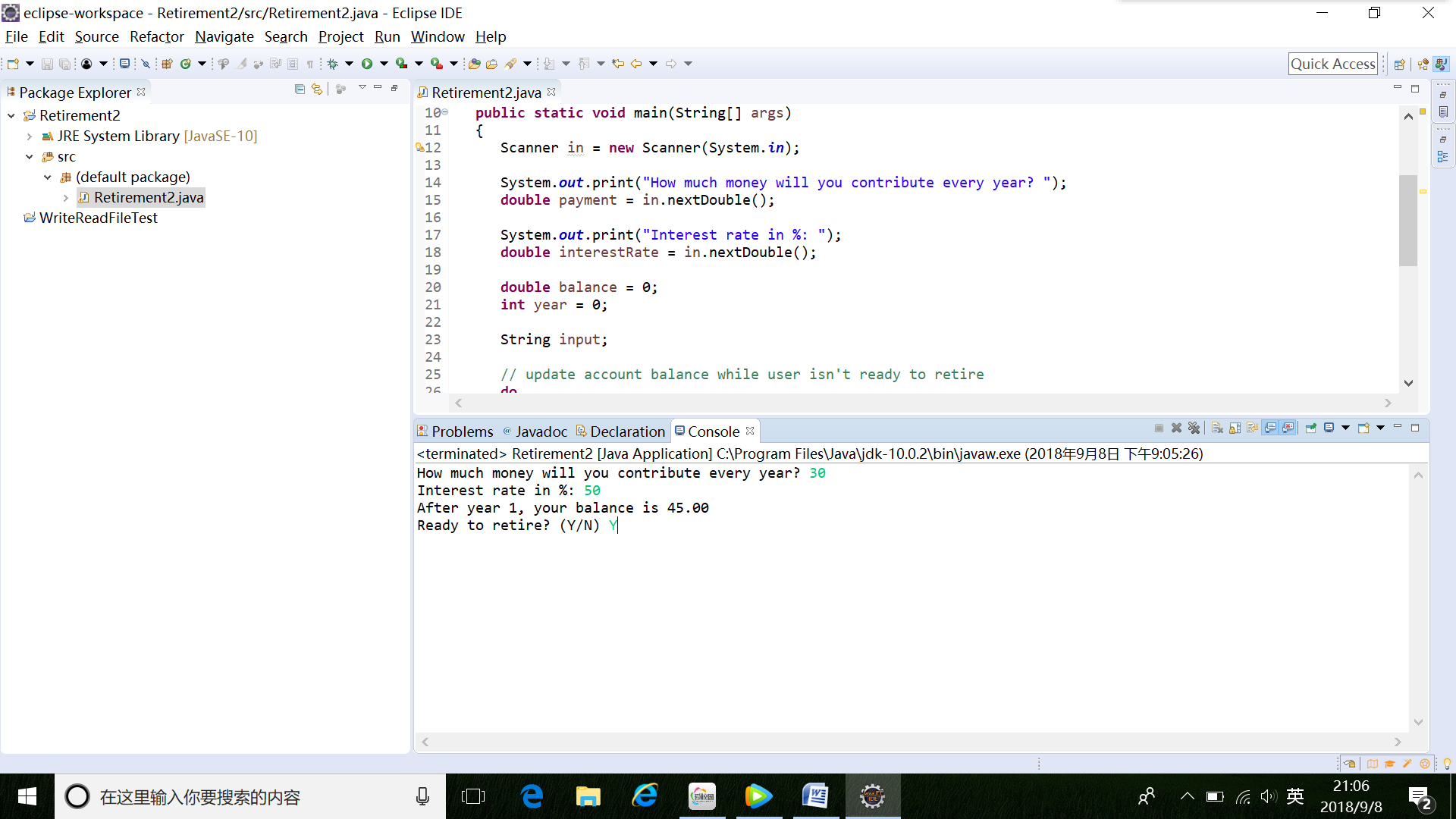
Task: Toggle Word Wrap in Console
Action: pyautogui.click(x=1252, y=428)
